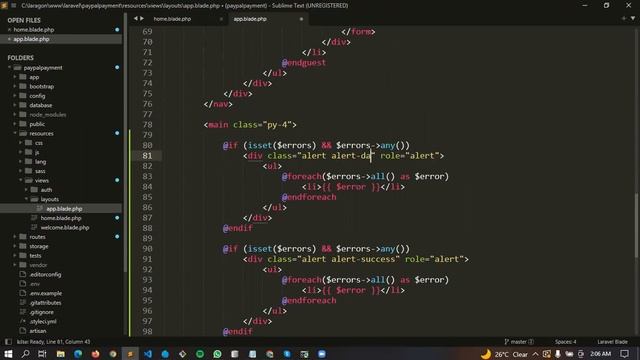Click line number 90 in the gutter
The width and height of the screenshot is (640, 360).
tap(147, 249)
